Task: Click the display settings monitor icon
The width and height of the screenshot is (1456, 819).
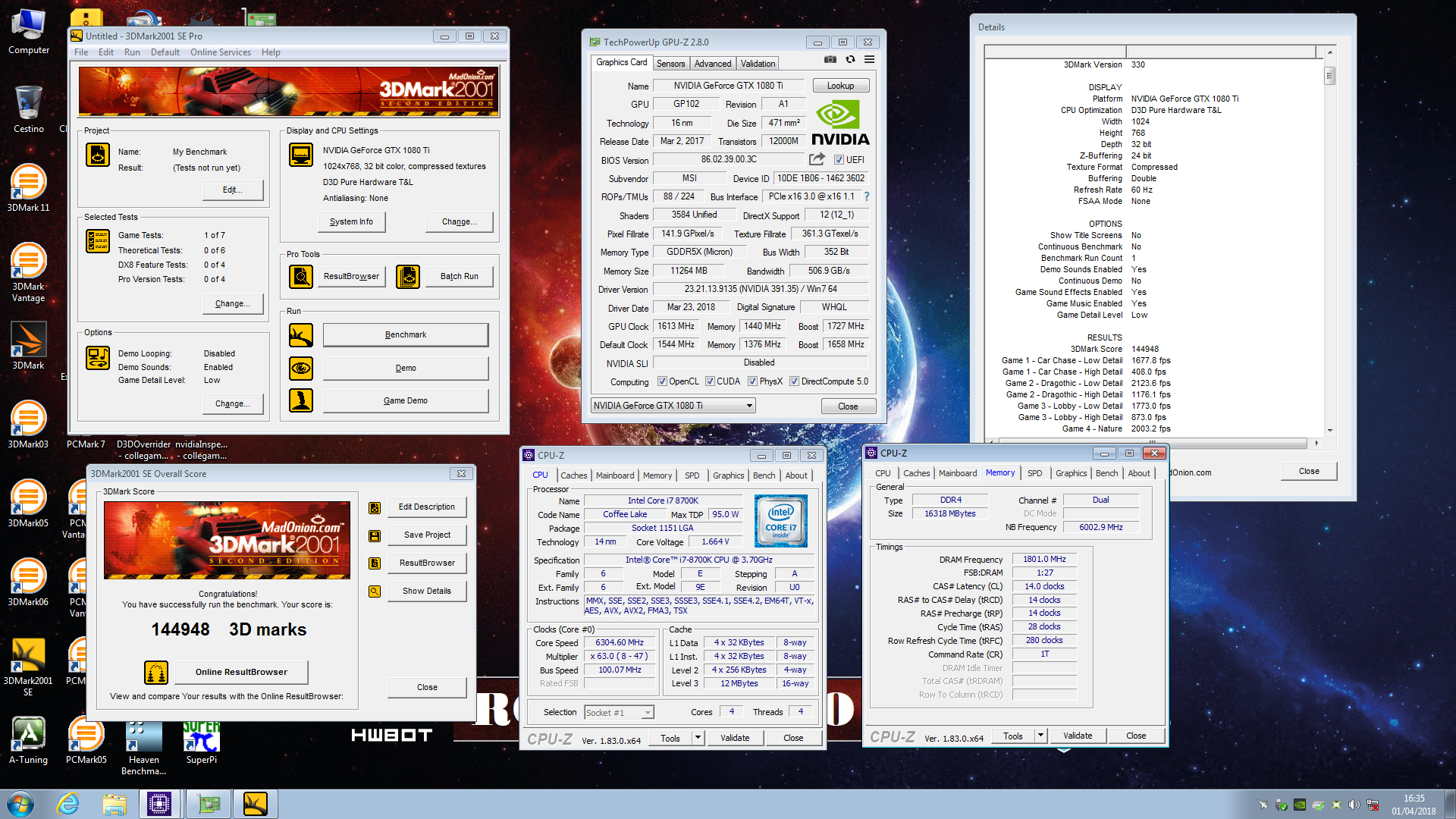Action: click(301, 155)
